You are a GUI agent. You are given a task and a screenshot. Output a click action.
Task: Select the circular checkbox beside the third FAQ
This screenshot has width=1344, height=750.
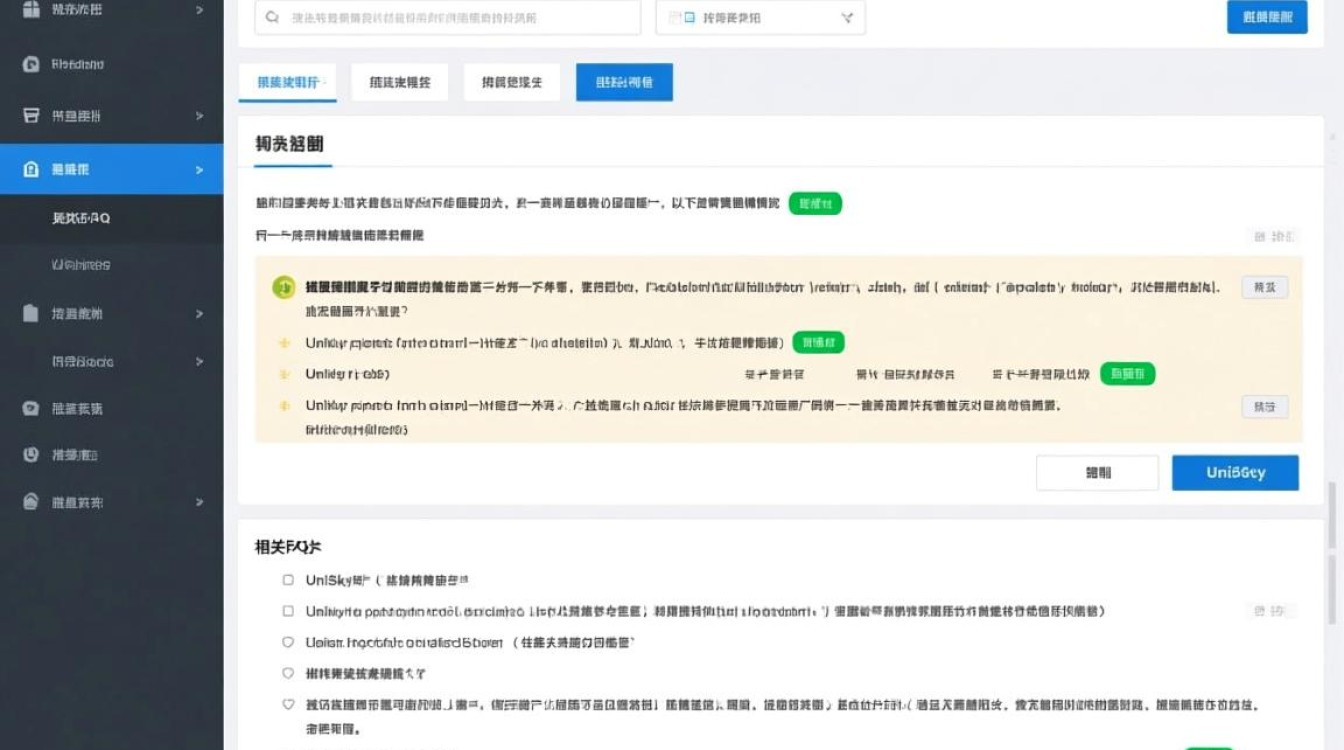pos(287,641)
